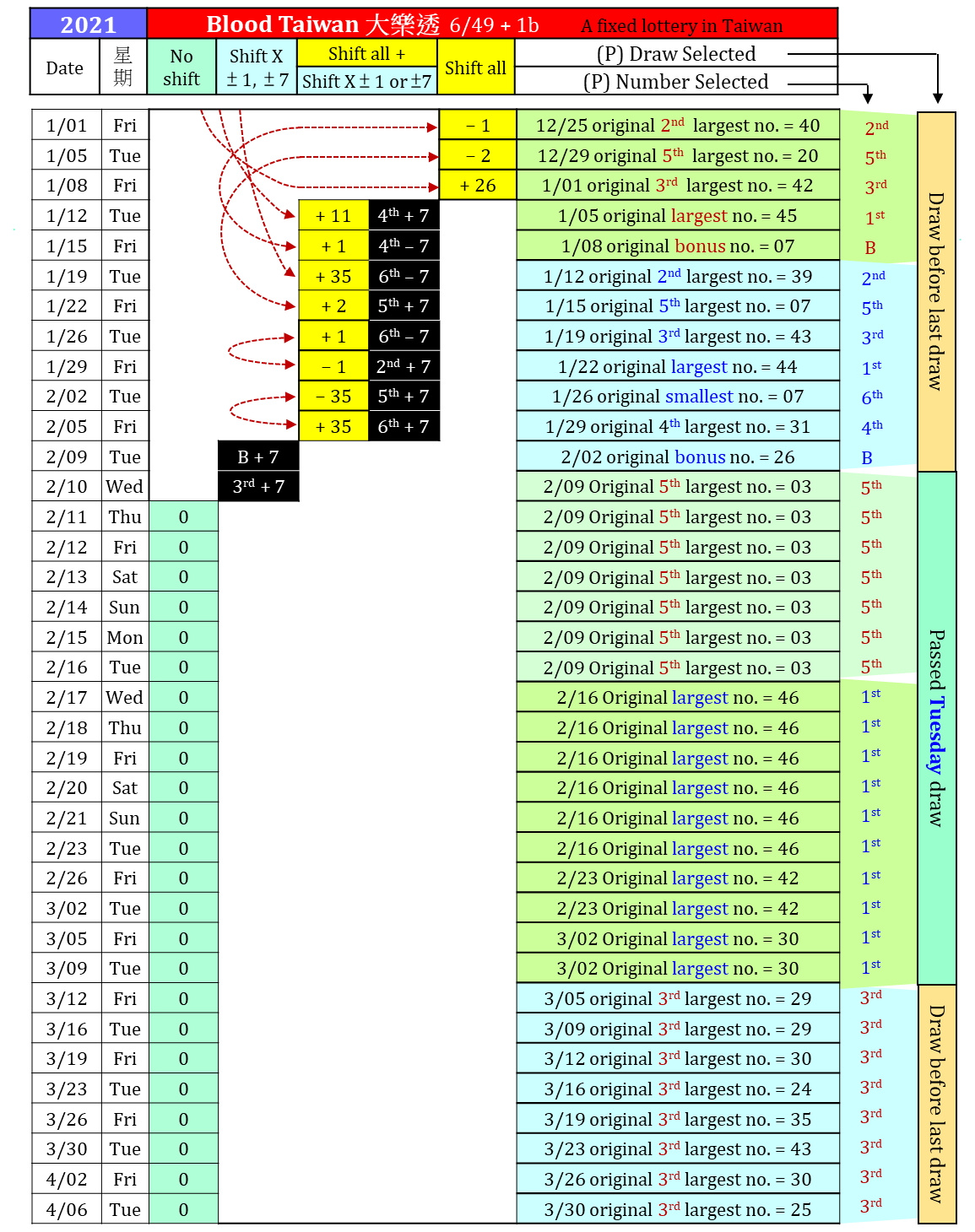Select the black '6th + 7' cell
Screen dimensions: 975x1232
click(x=404, y=426)
